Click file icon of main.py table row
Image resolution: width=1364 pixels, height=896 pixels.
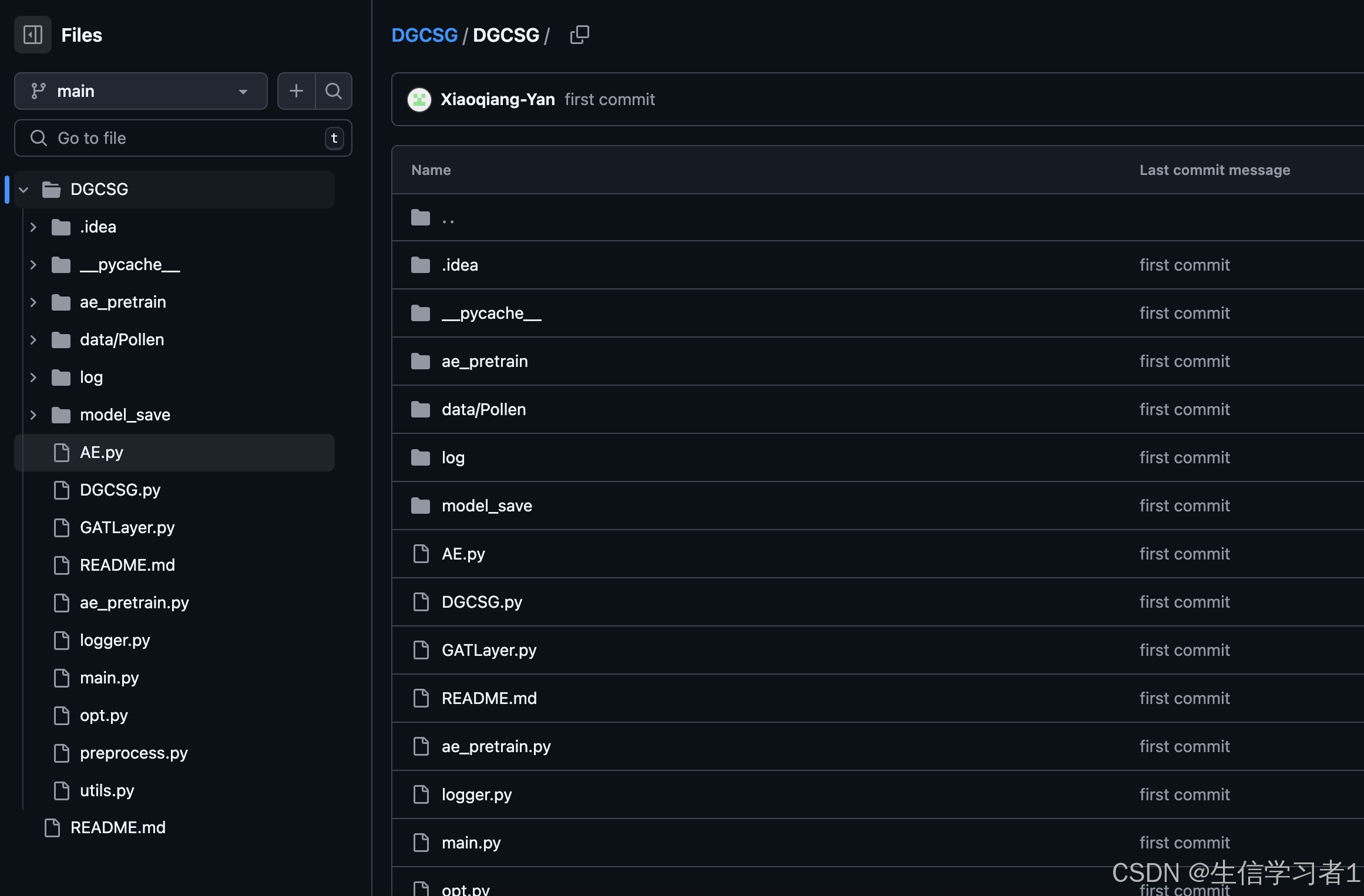(421, 843)
